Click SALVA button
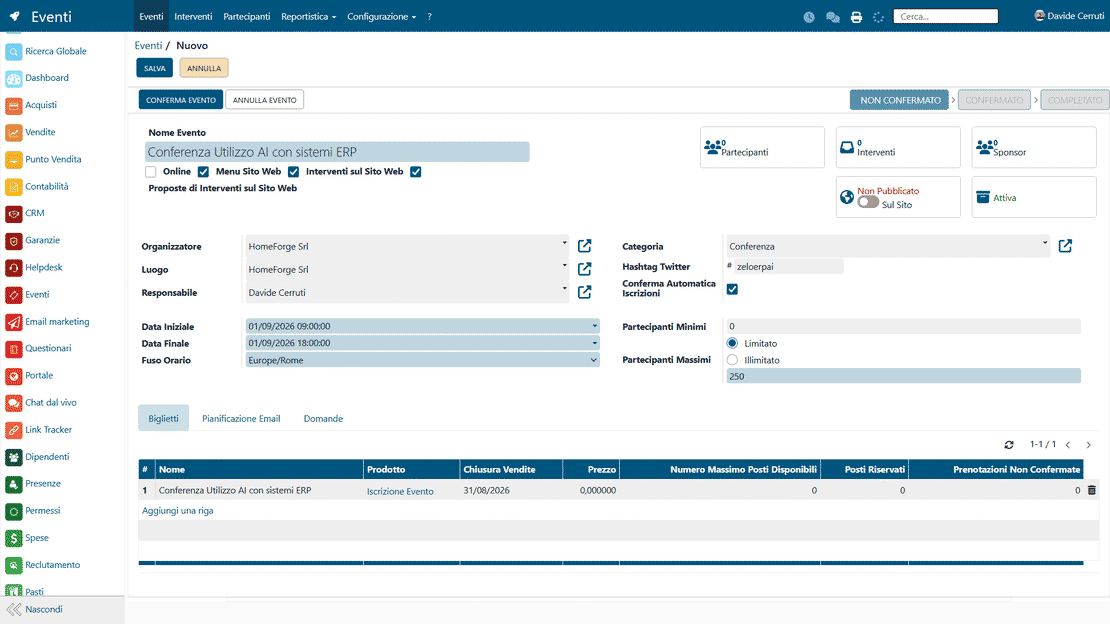Screen dimensions: 1110x624 [154, 68]
